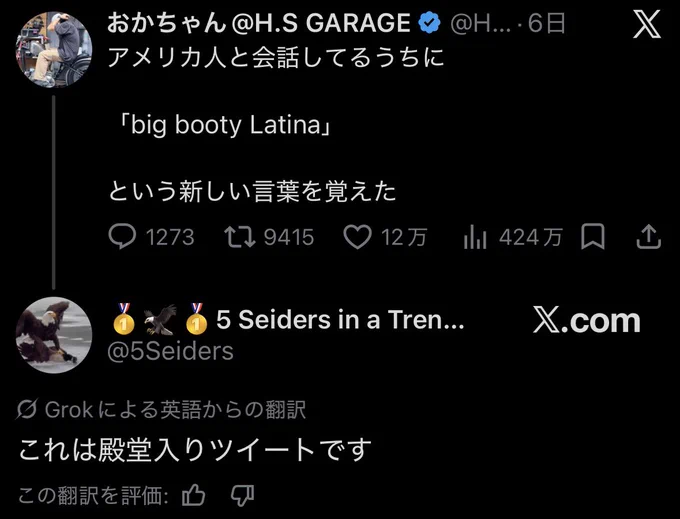Like the tweet with heart icon

(x=357, y=237)
